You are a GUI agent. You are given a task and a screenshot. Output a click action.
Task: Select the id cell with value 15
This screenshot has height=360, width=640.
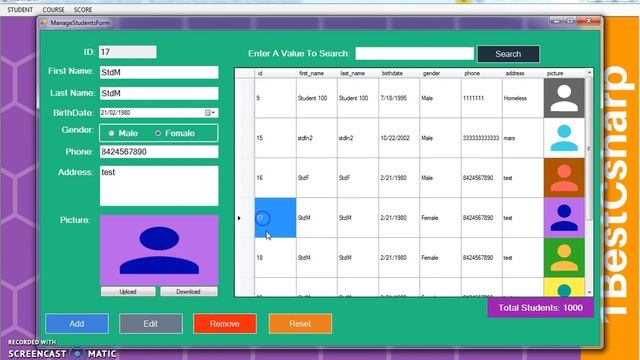(x=276, y=138)
